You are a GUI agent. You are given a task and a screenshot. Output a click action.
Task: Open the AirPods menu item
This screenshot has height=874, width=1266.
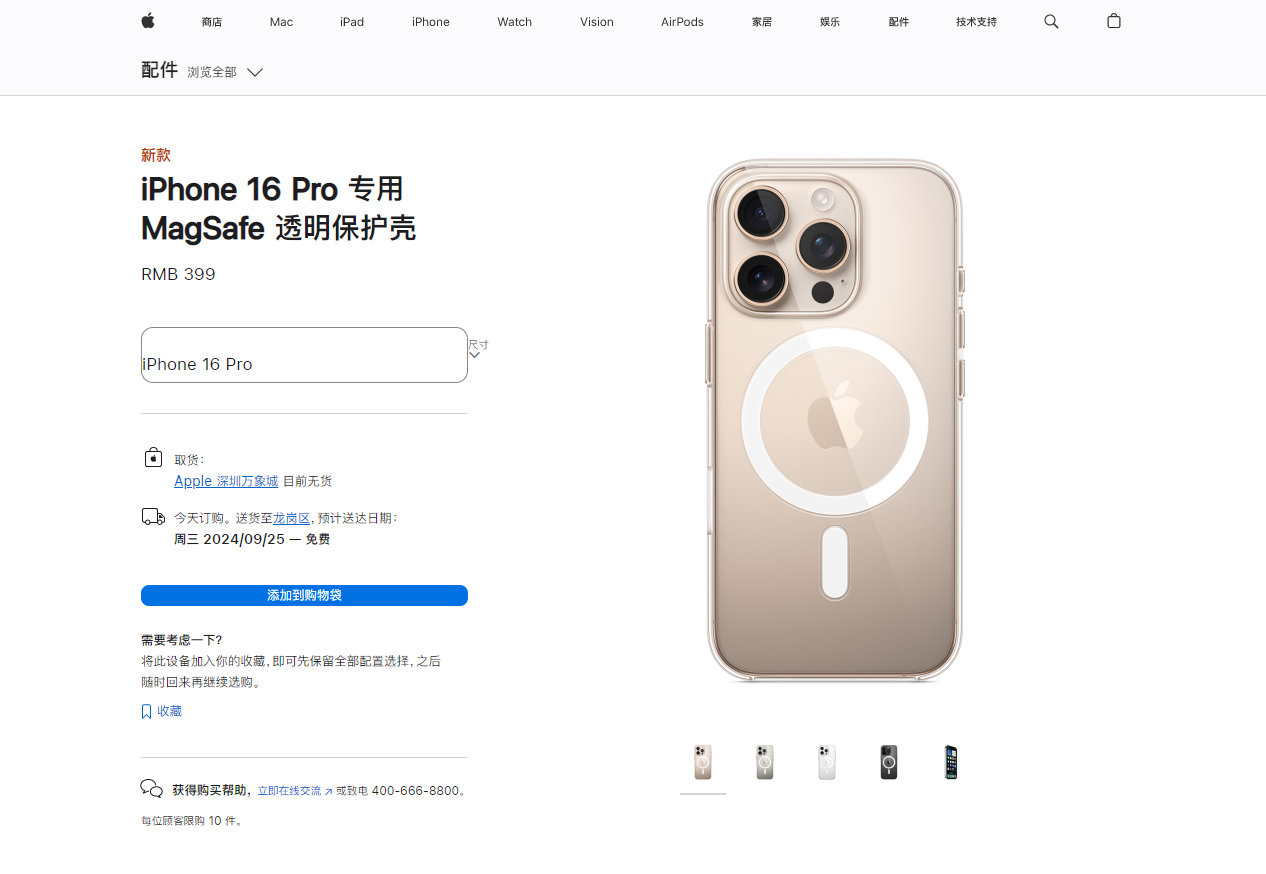pos(682,22)
